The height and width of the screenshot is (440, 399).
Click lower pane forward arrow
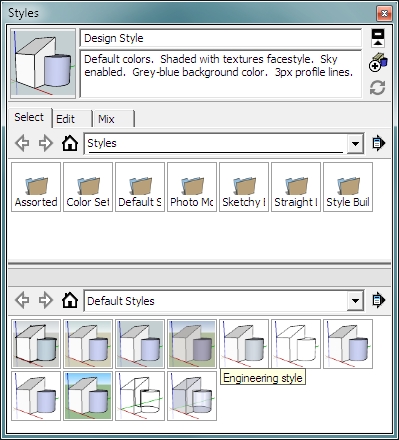46,300
